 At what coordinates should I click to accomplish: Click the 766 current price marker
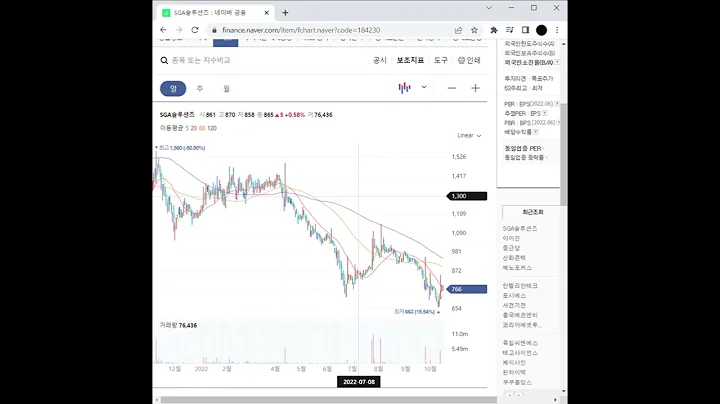click(467, 289)
